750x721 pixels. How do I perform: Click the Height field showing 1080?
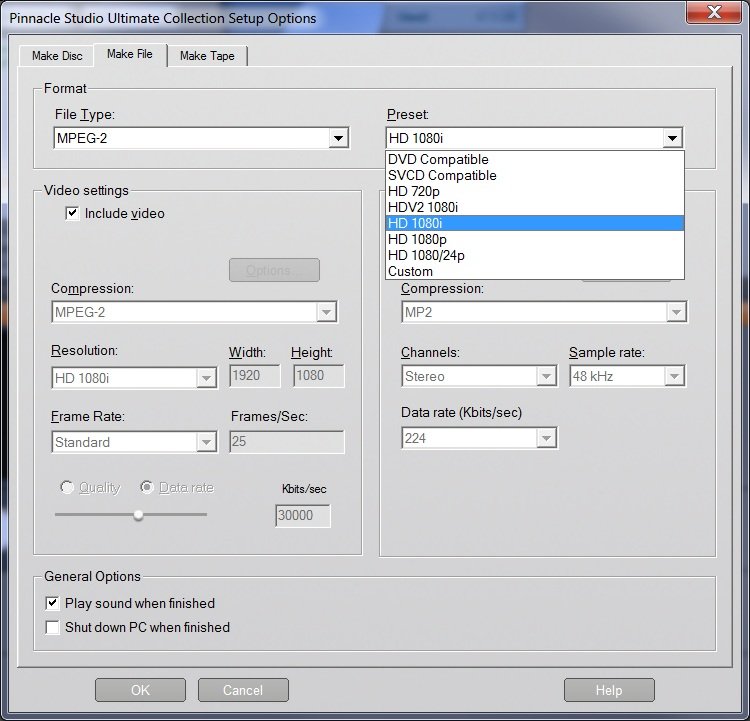coord(318,376)
